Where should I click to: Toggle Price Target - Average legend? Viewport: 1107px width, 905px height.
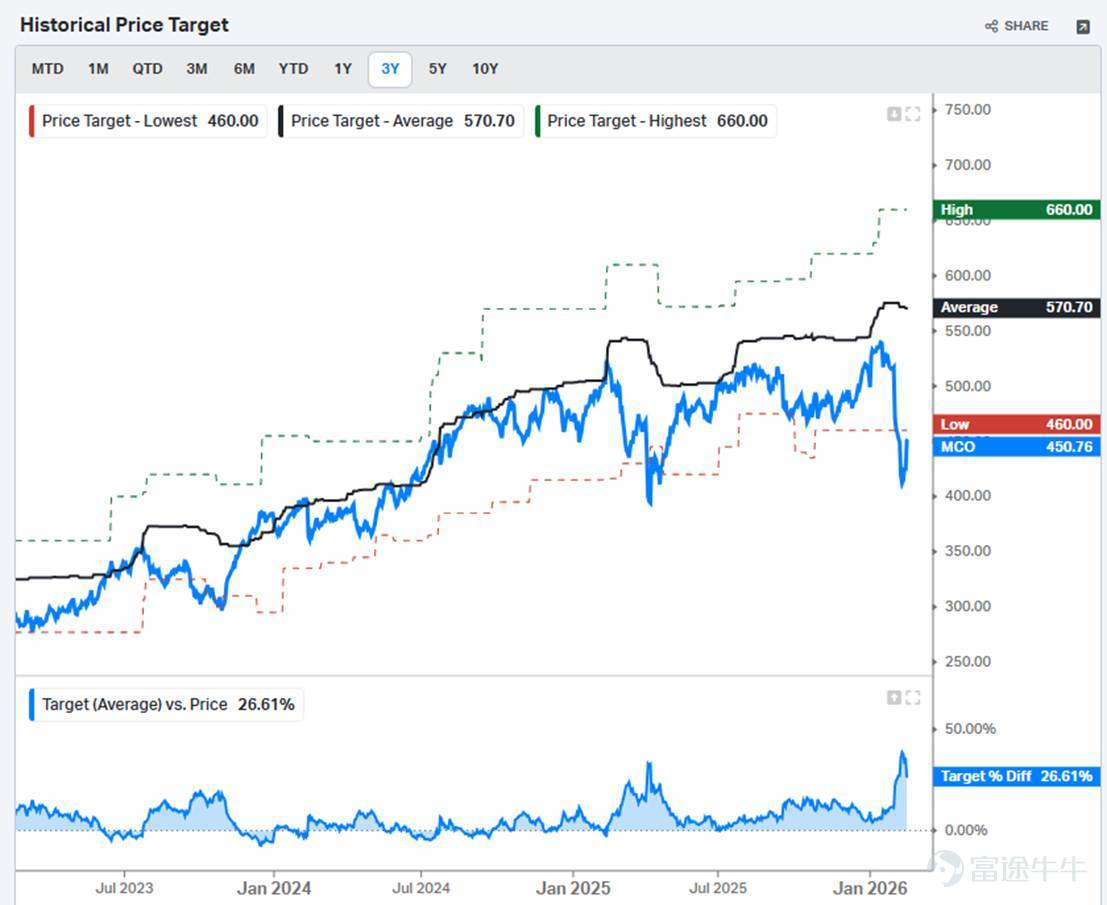coord(400,121)
